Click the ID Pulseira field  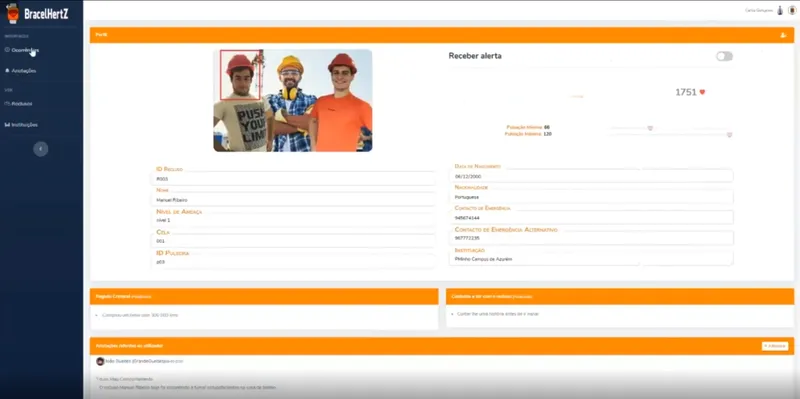(x=294, y=262)
